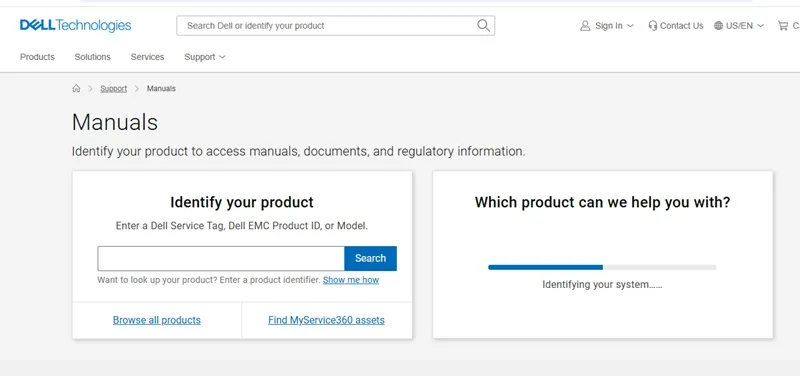Viewport: 800px width, 376px height.
Task: Click the Identifying your system progress bar
Action: 602,267
